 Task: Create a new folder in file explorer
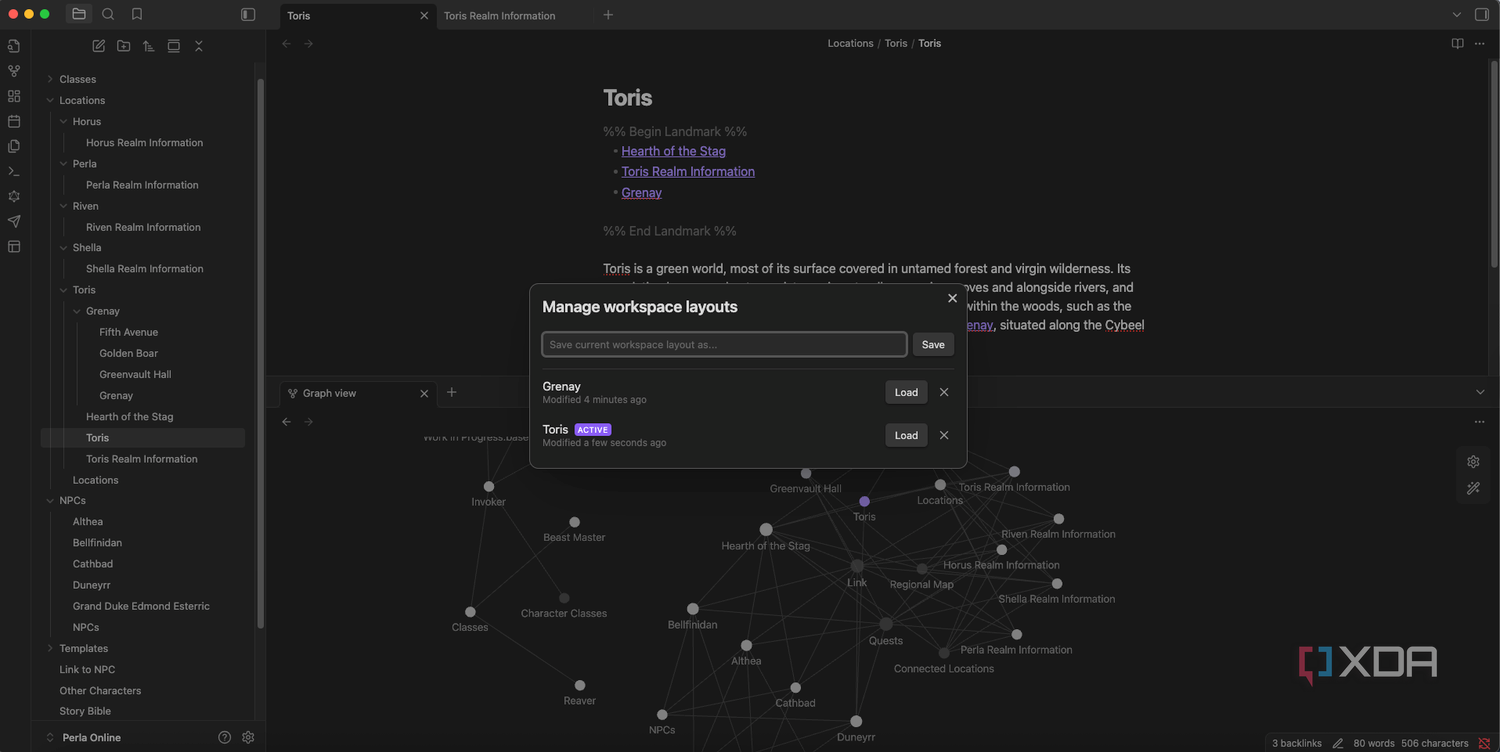[124, 46]
